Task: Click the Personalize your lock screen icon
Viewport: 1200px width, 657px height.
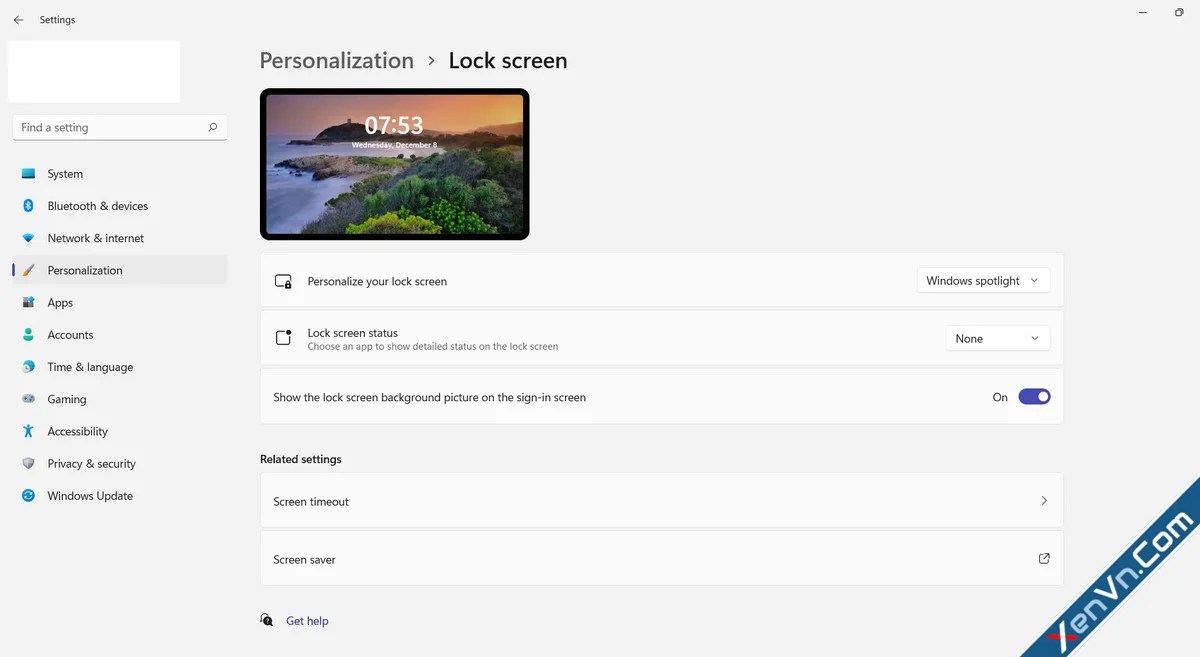Action: pos(284,280)
